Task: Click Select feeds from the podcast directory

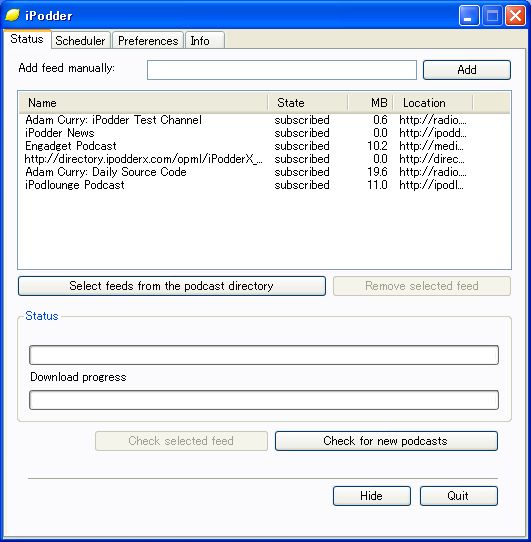Action: pyautogui.click(x=172, y=286)
